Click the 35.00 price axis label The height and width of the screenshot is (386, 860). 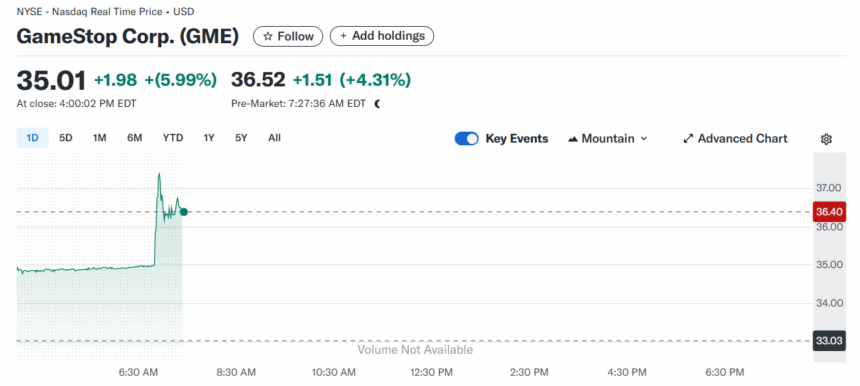[829, 265]
